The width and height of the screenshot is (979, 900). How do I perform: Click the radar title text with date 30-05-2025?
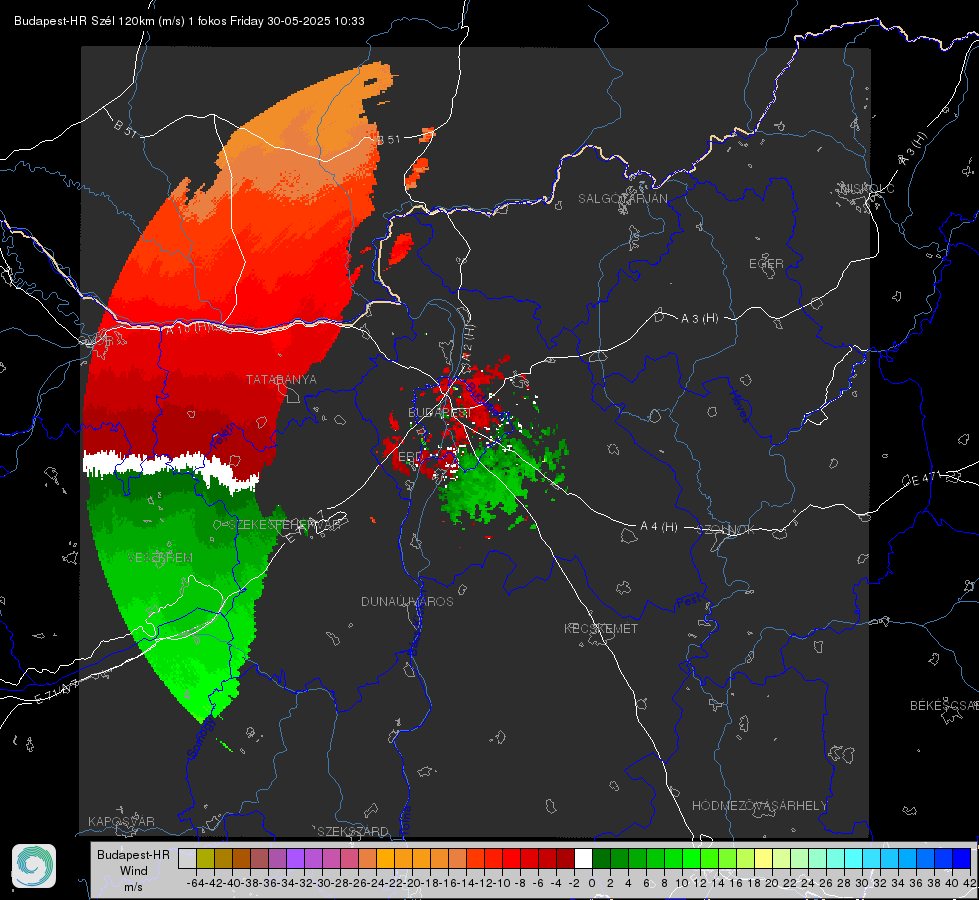(189, 21)
